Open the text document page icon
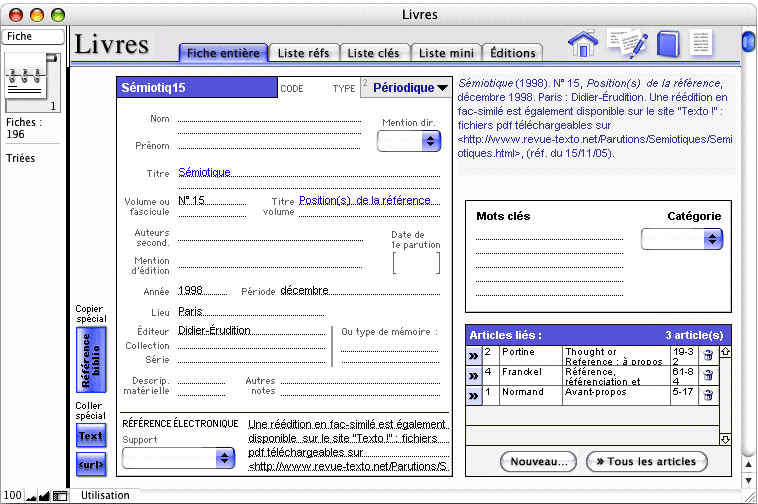758x504 pixels. coord(700,43)
